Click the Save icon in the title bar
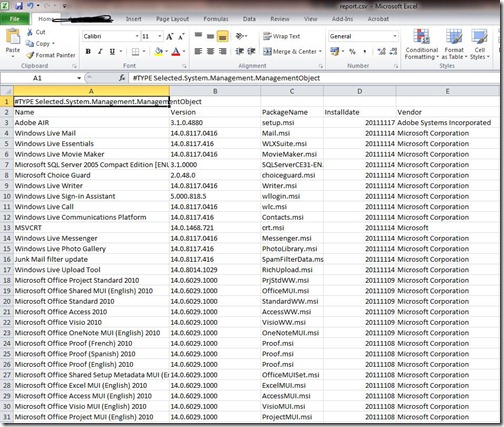 (x=19, y=6)
